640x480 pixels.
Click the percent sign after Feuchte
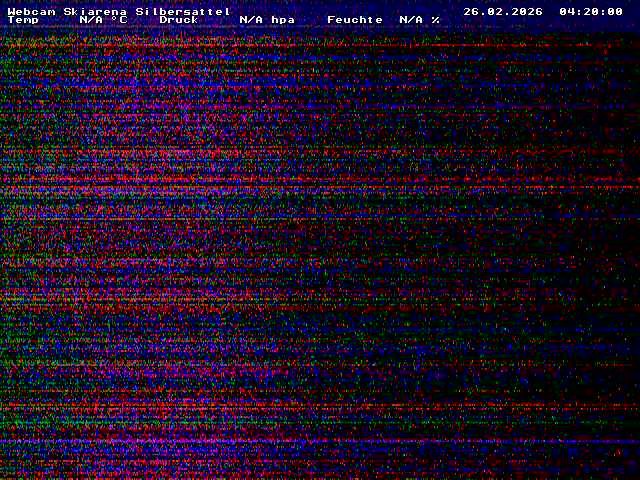click(x=435, y=20)
